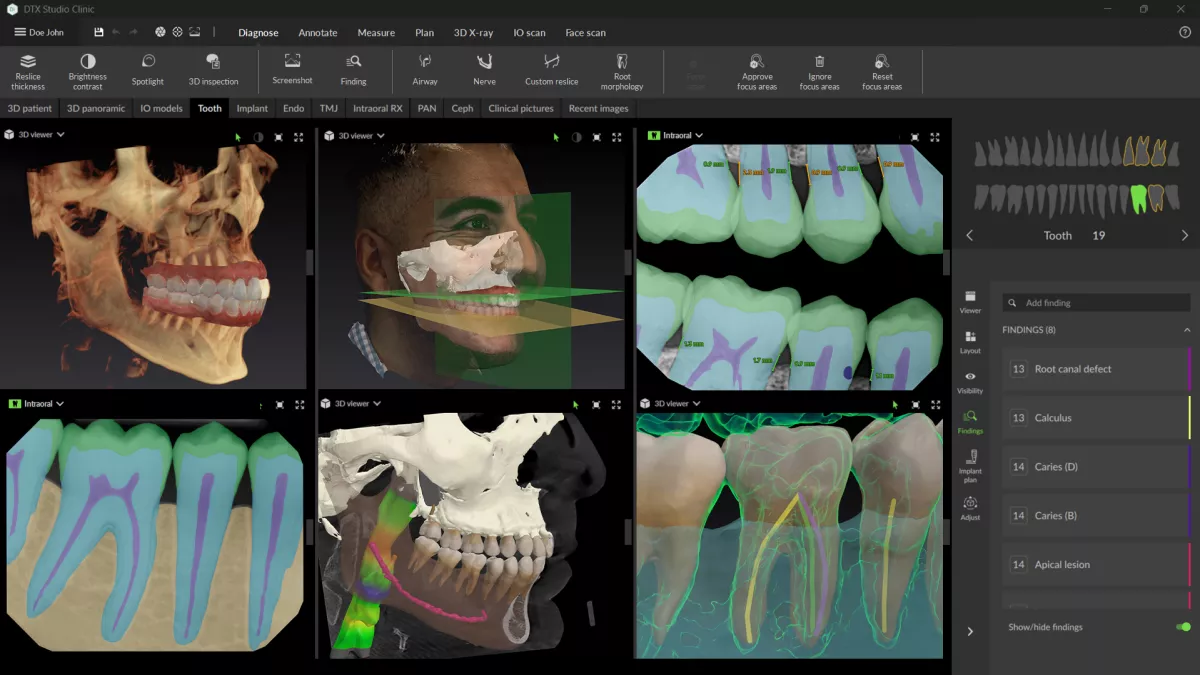This screenshot has width=1200, height=675.
Task: Activate the Spotlight tool
Action: point(148,70)
